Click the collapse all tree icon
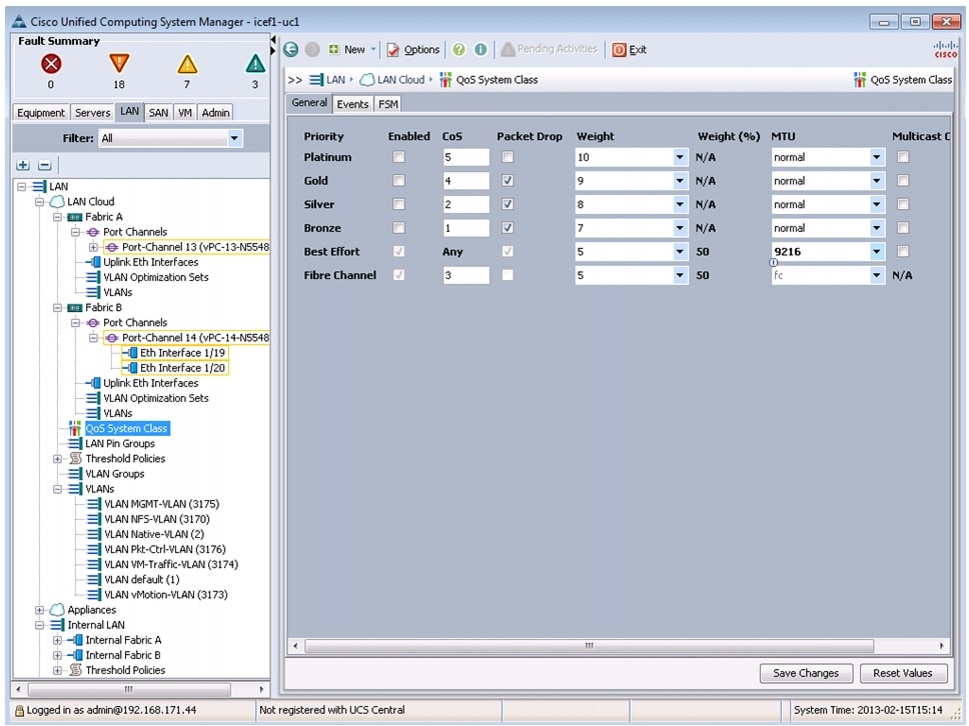The height and width of the screenshot is (726, 969). point(44,164)
